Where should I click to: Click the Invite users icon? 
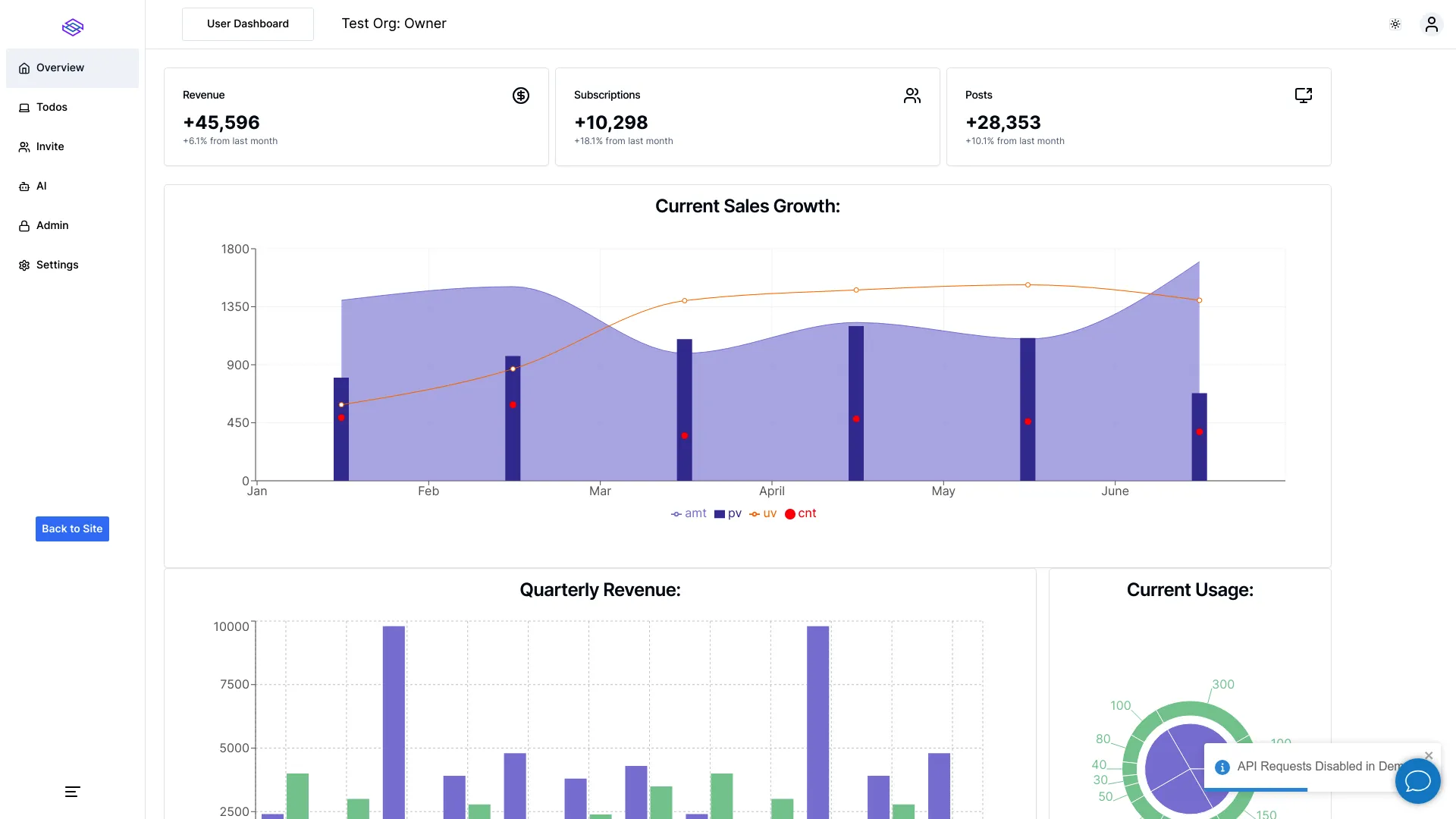pos(24,147)
